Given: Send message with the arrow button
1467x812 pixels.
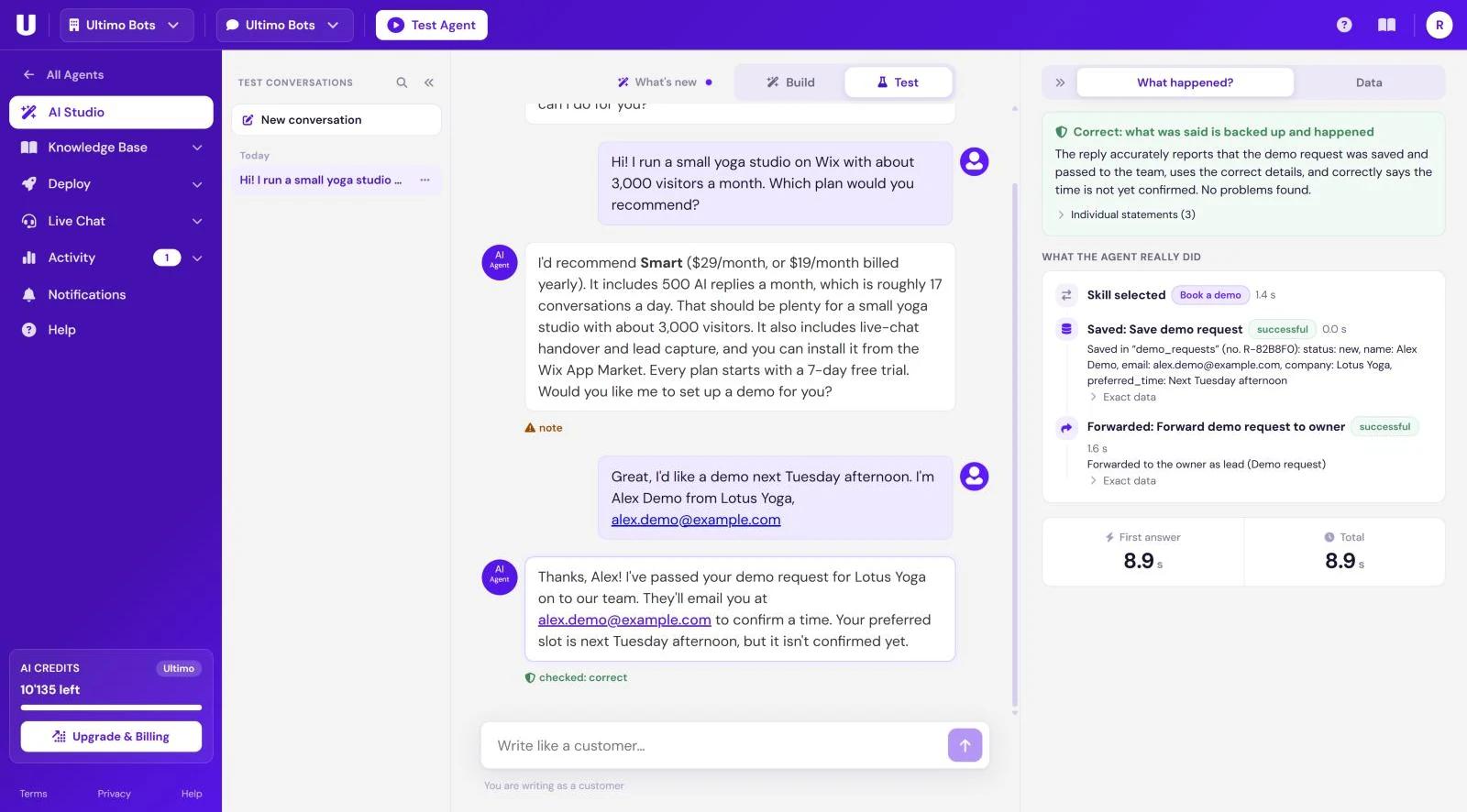Looking at the screenshot, I should pos(965,745).
